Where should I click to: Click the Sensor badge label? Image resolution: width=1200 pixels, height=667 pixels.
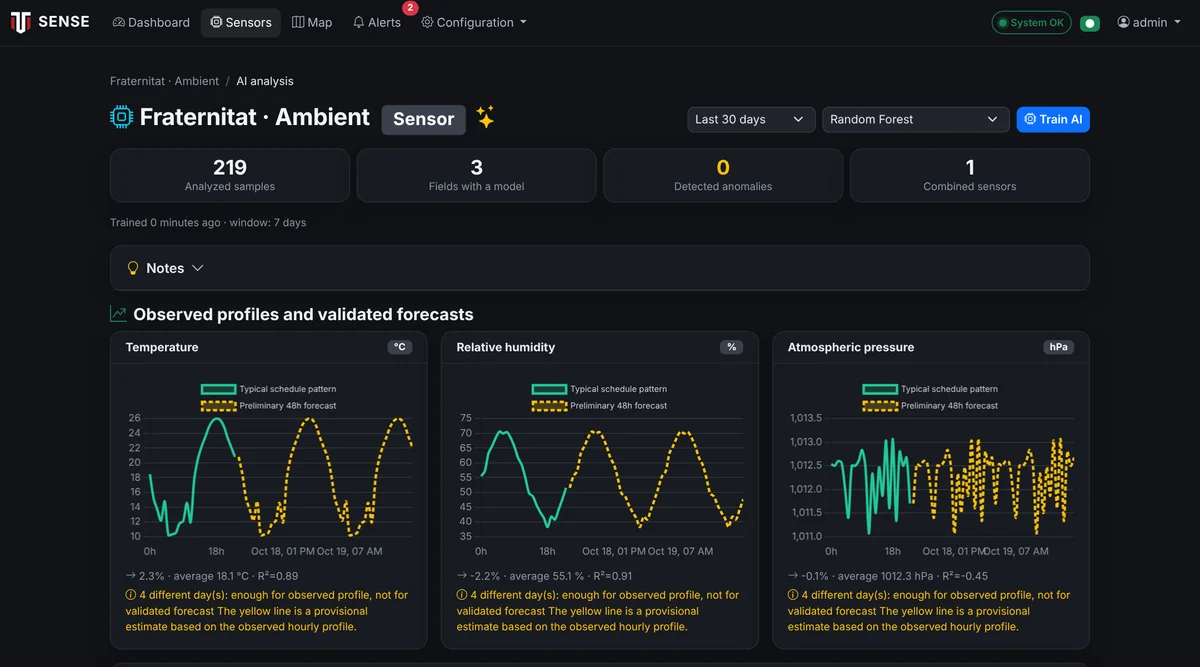point(424,119)
